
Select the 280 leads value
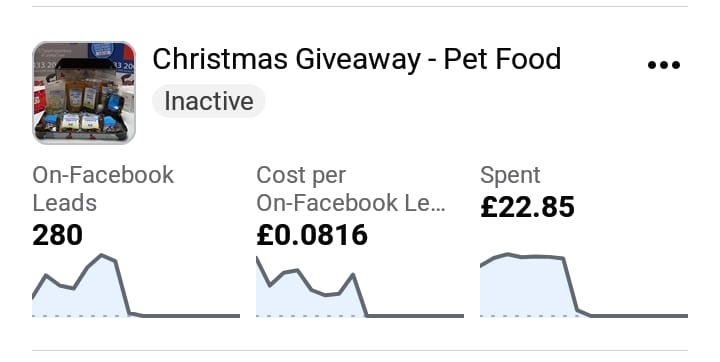(x=57, y=235)
